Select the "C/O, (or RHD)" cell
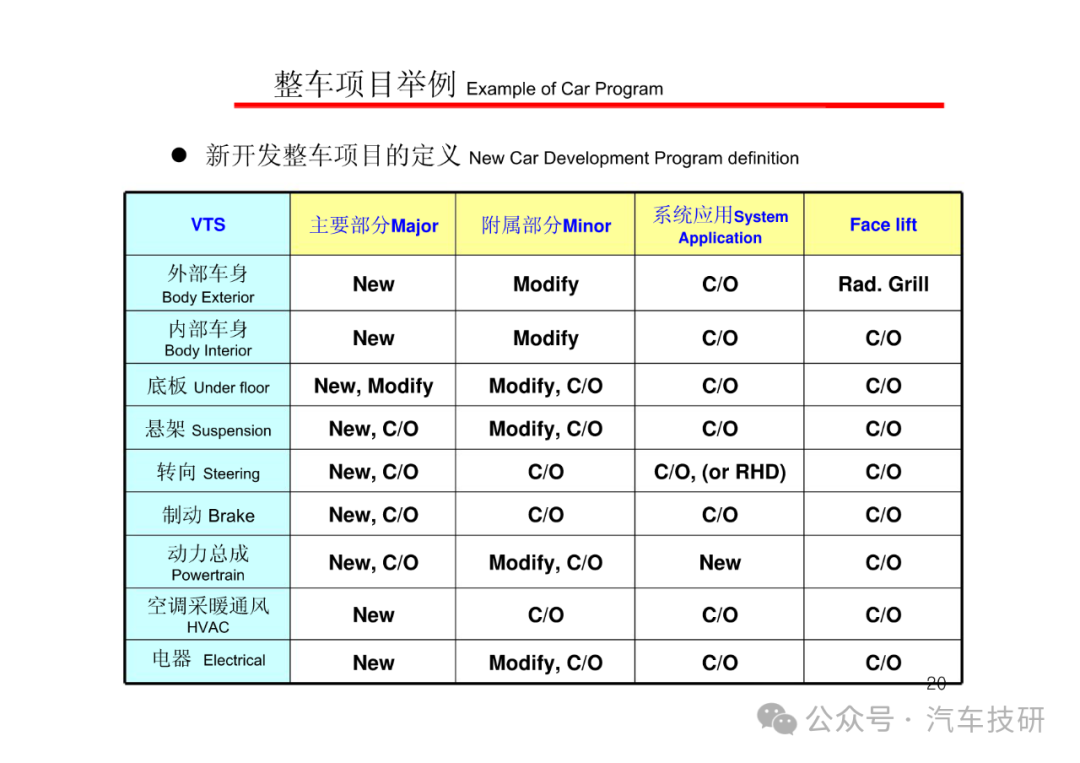1080x763 pixels. tap(720, 472)
